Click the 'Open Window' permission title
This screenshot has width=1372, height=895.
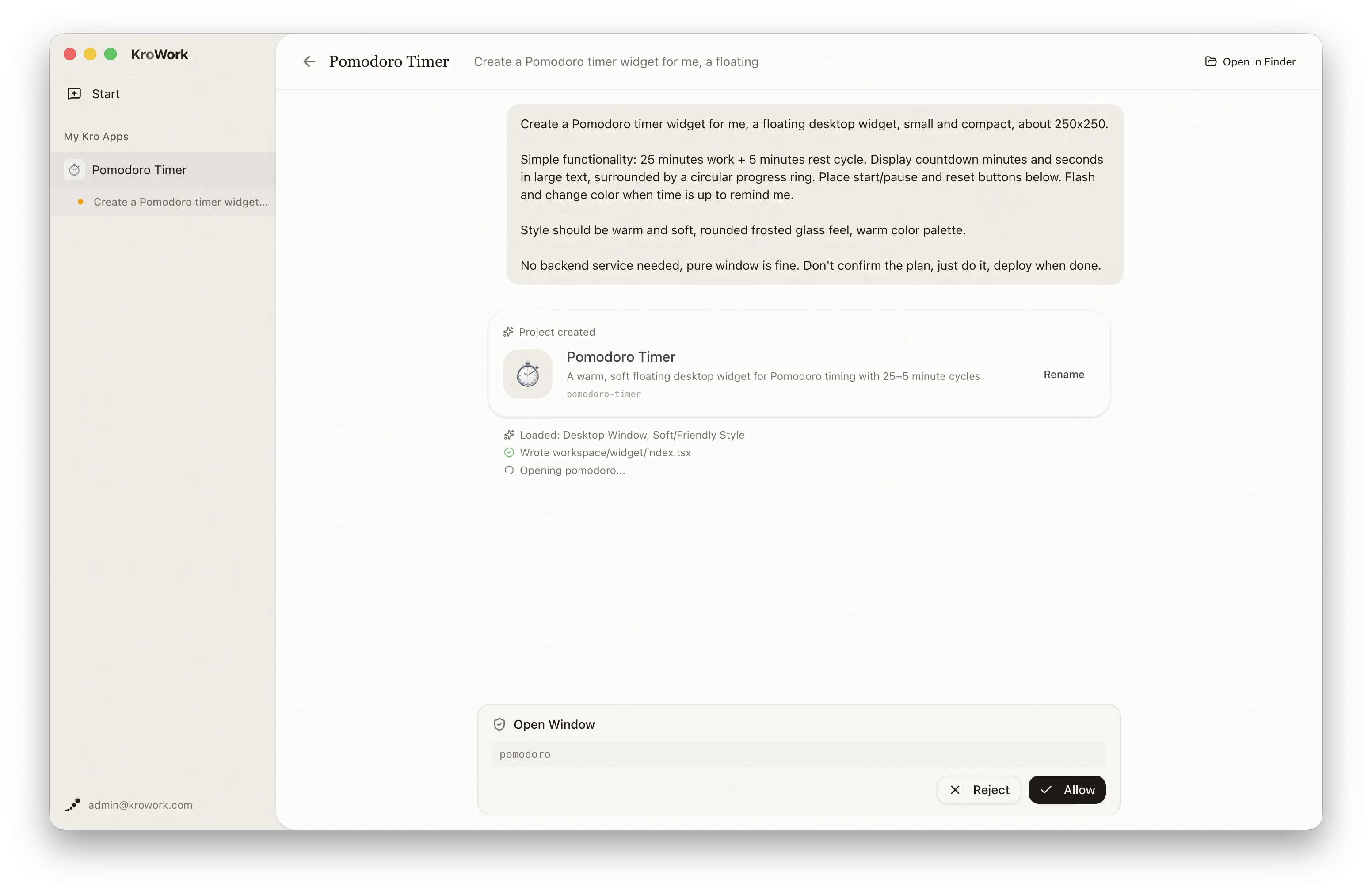[x=554, y=724]
